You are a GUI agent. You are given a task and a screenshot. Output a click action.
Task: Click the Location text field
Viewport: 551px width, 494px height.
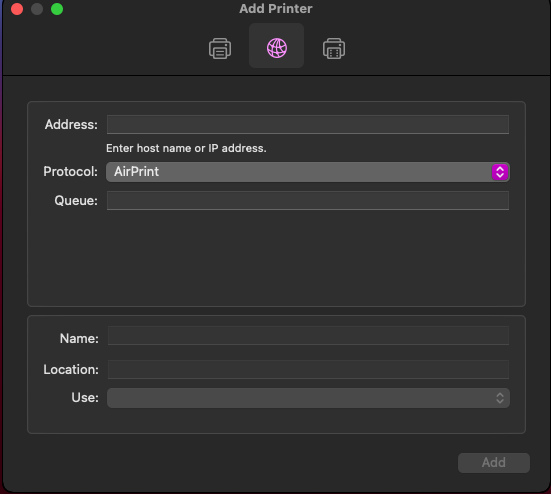click(308, 369)
